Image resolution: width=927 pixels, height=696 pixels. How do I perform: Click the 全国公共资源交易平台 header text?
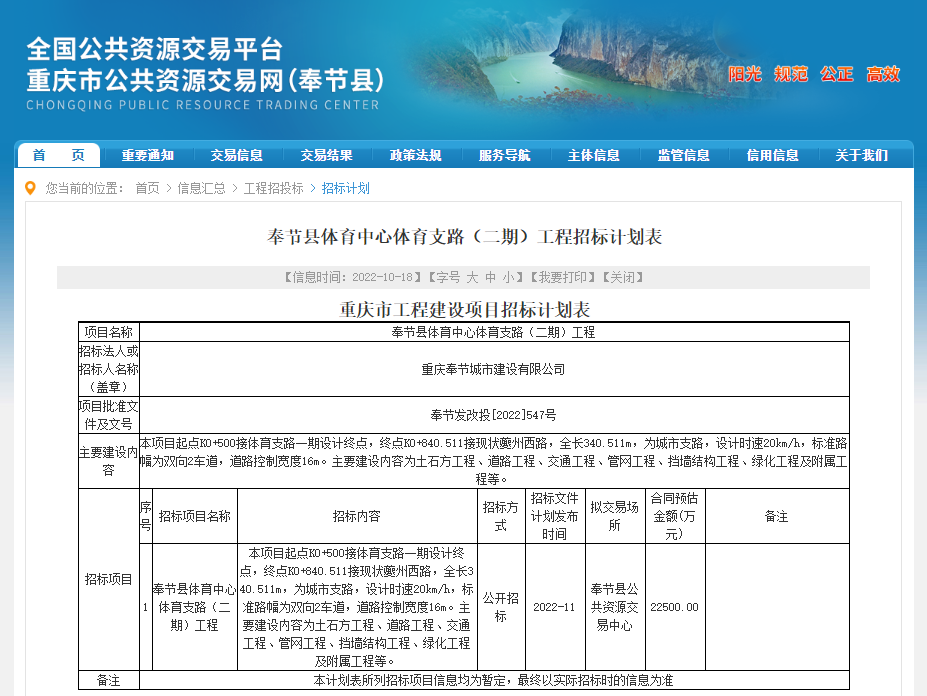(155, 49)
